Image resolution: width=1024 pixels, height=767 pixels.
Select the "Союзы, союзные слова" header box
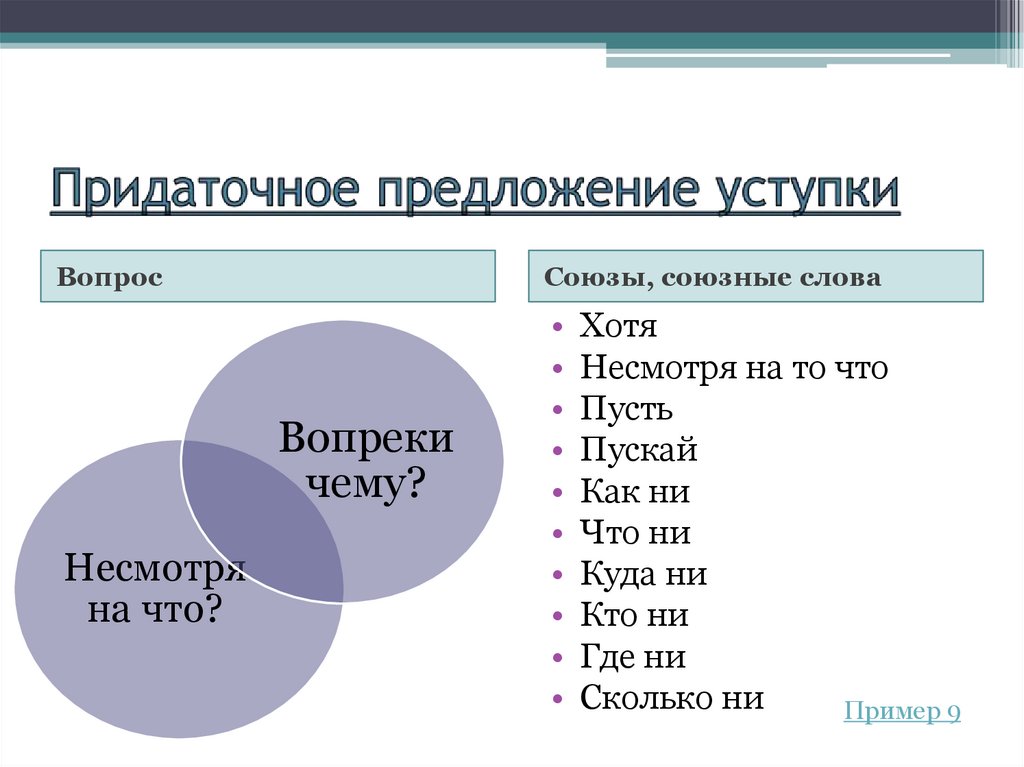[x=755, y=276]
